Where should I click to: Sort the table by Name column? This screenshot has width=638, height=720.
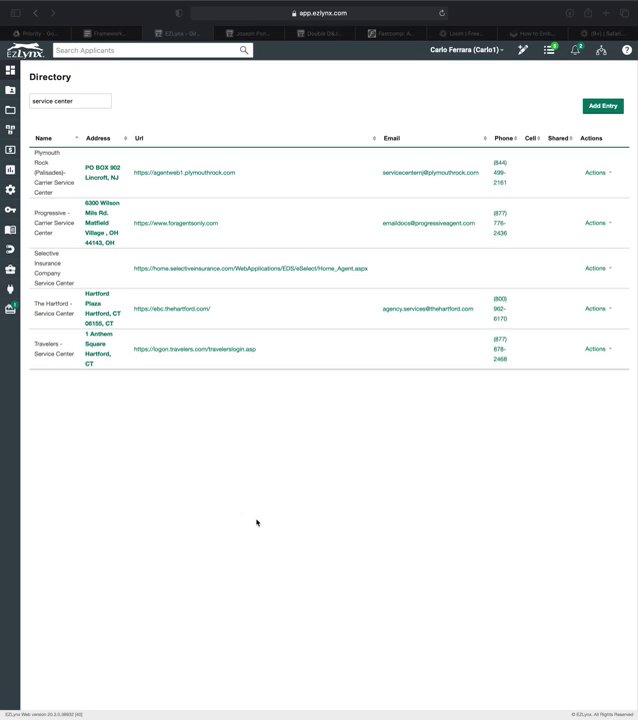[56, 138]
